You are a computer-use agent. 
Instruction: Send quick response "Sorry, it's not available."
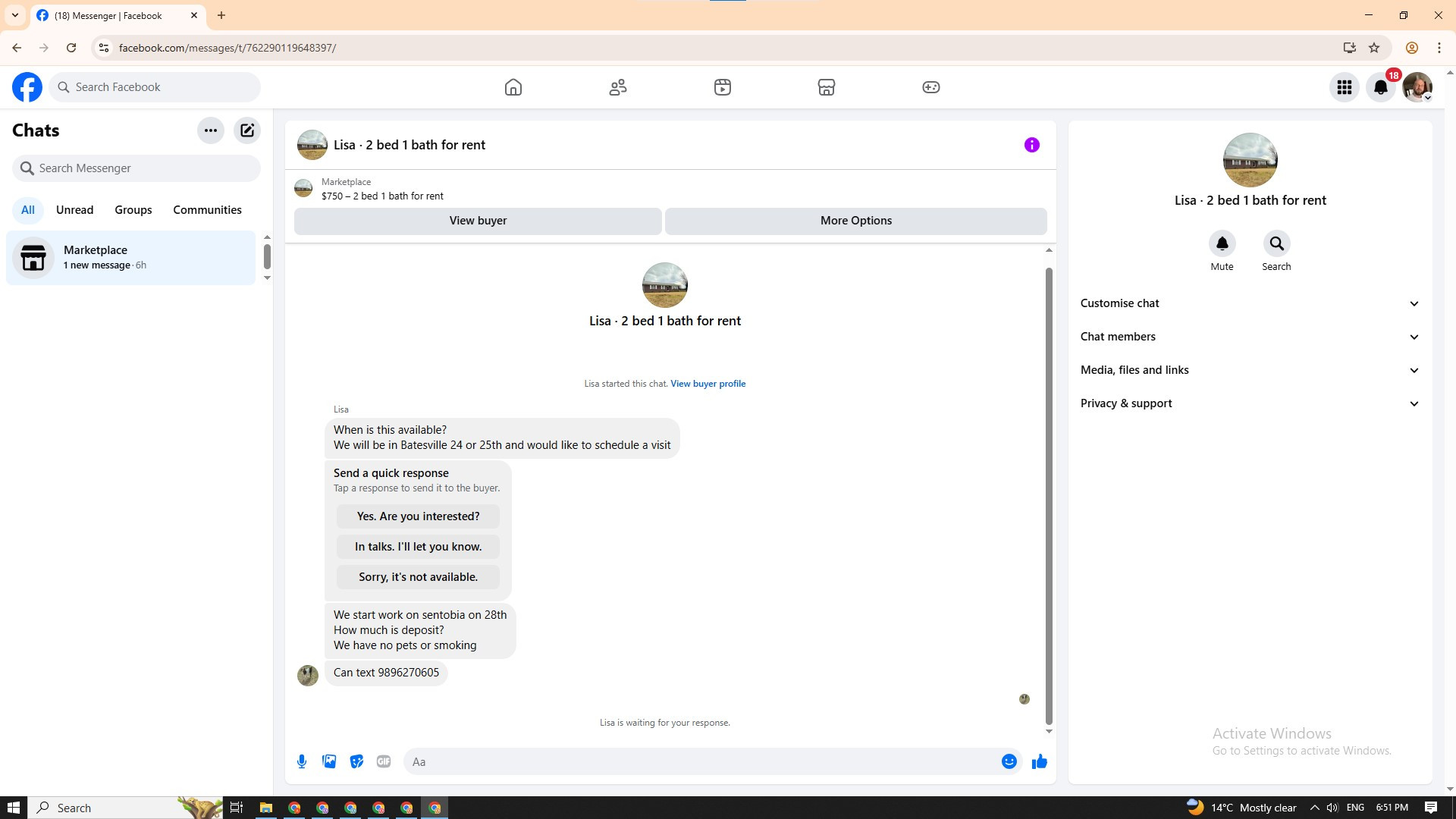[418, 577]
